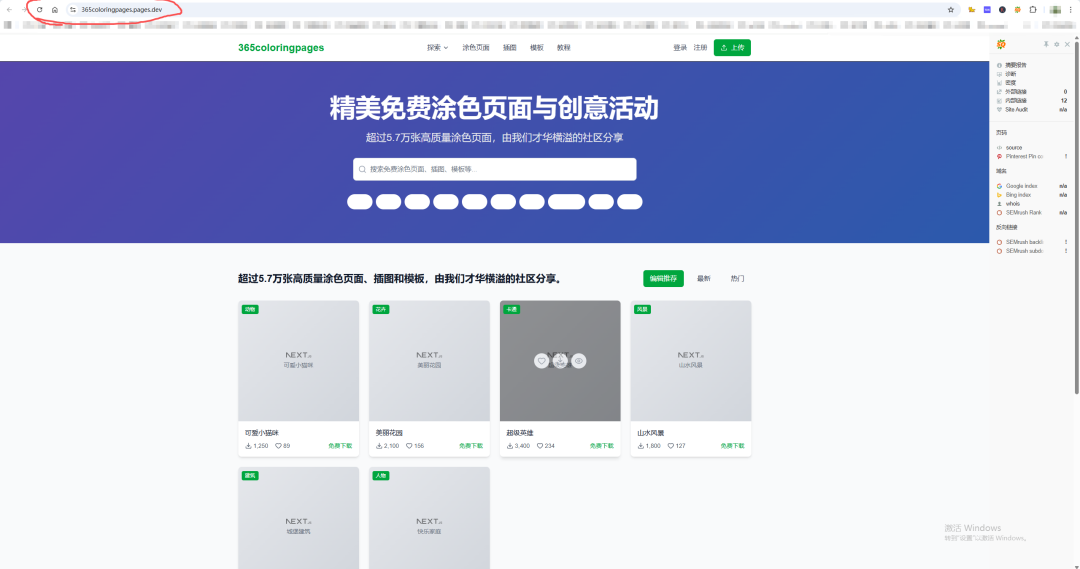The height and width of the screenshot is (569, 1080).
Task: Select the 最新 filter tab
Action: (x=703, y=278)
